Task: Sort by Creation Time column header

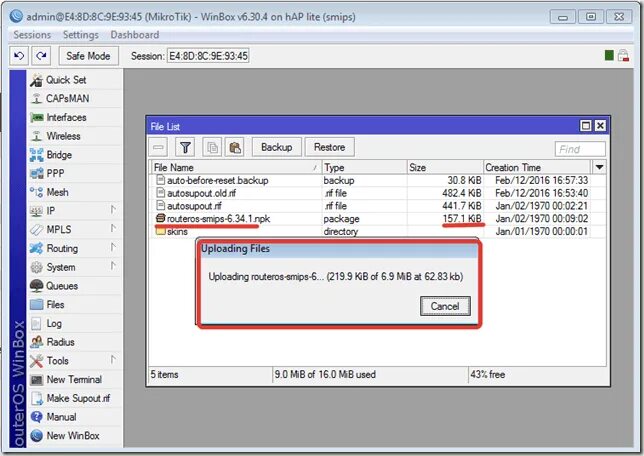Action: point(537,168)
